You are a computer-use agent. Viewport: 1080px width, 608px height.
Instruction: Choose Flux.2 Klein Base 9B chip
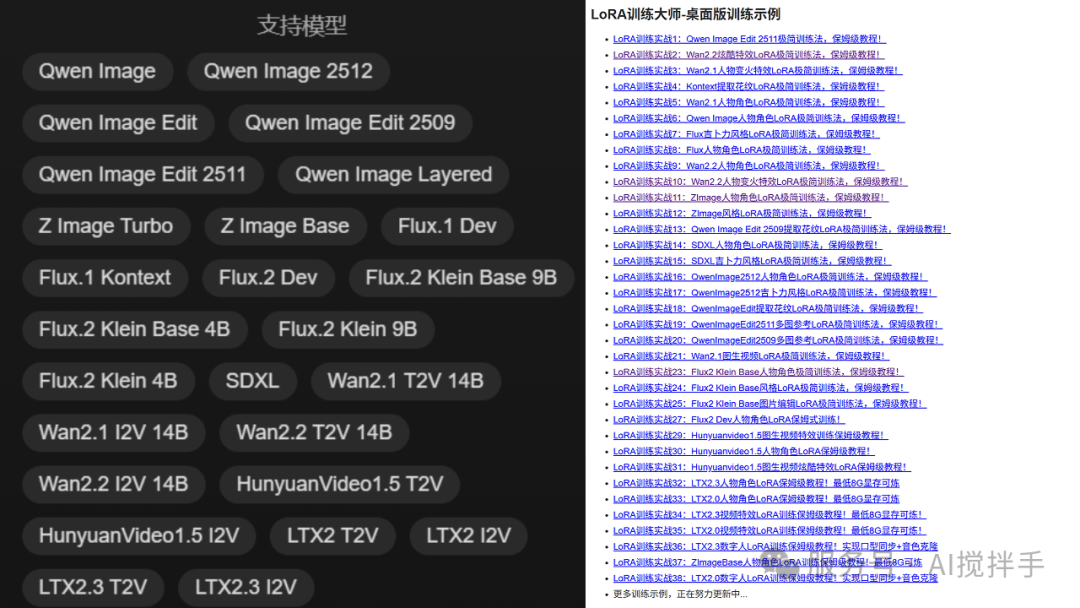(461, 278)
